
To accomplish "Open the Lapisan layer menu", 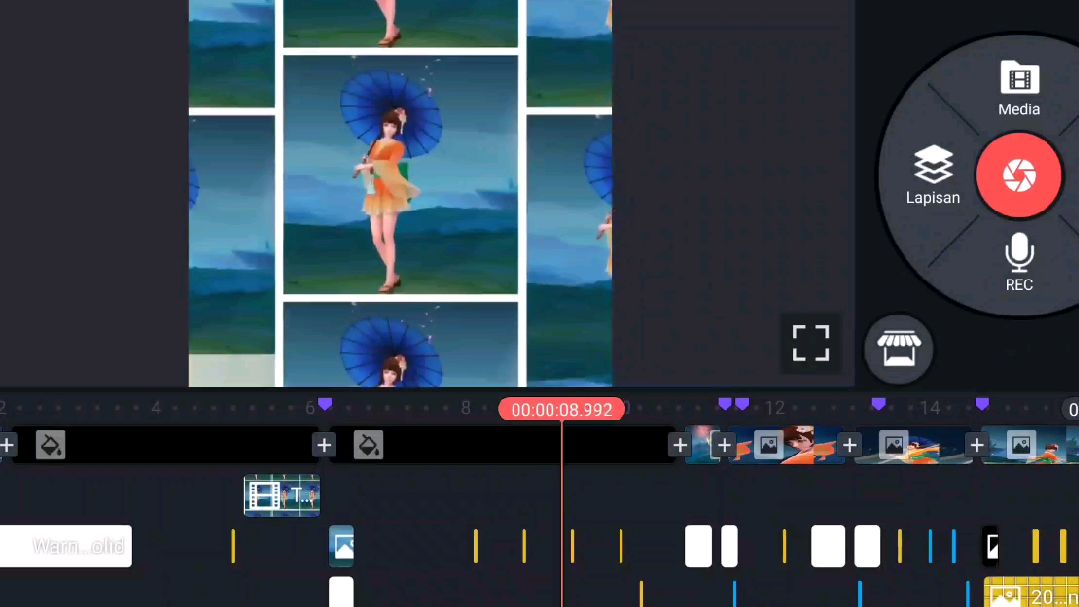I will click(x=932, y=175).
